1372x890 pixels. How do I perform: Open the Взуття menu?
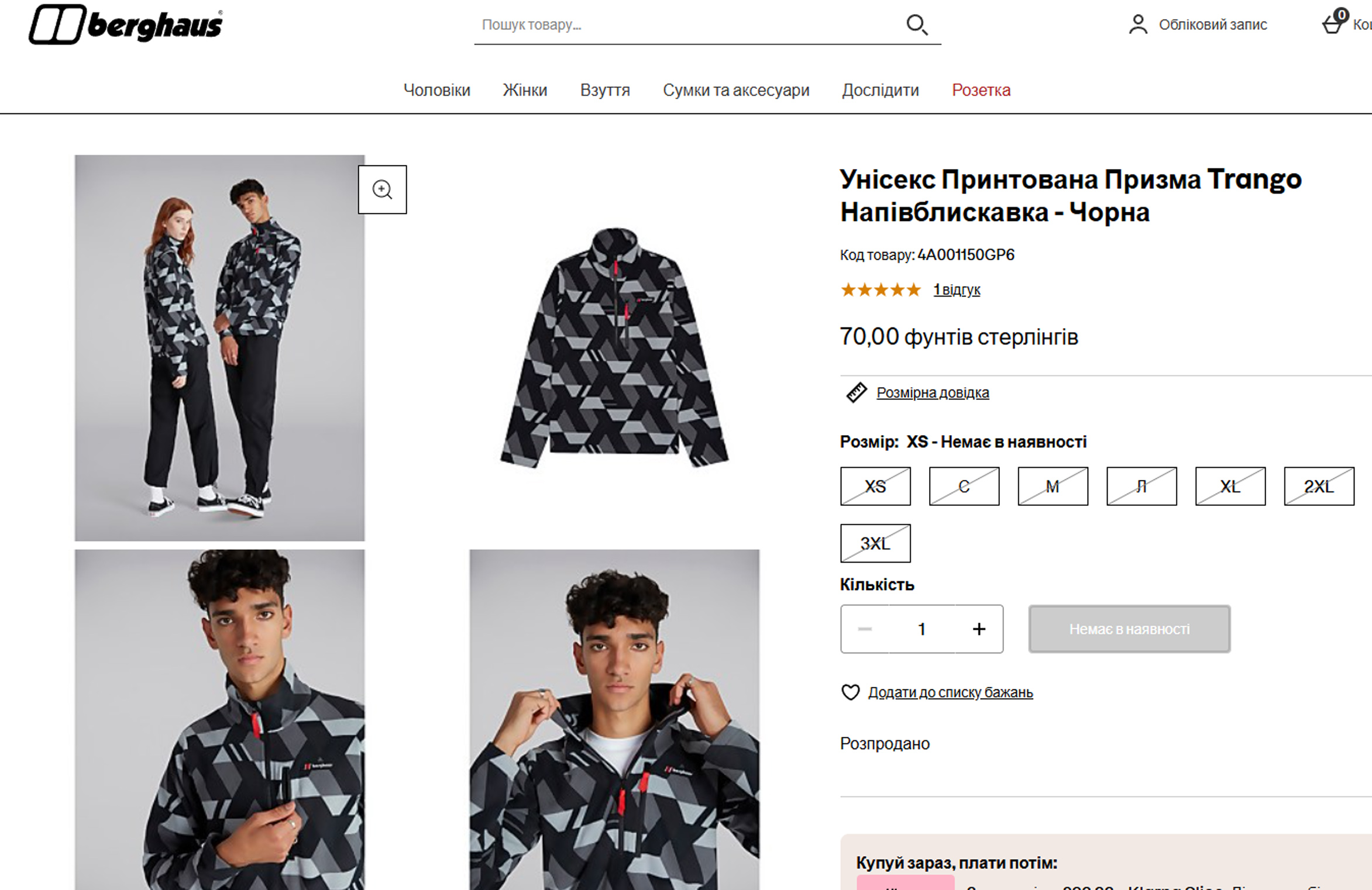point(605,90)
